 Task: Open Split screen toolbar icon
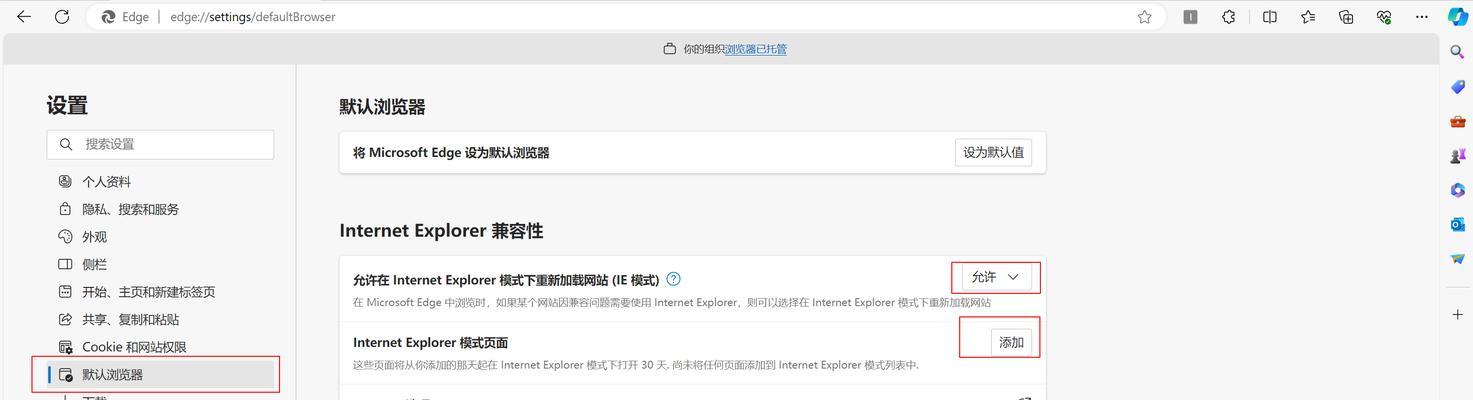pos(1269,17)
